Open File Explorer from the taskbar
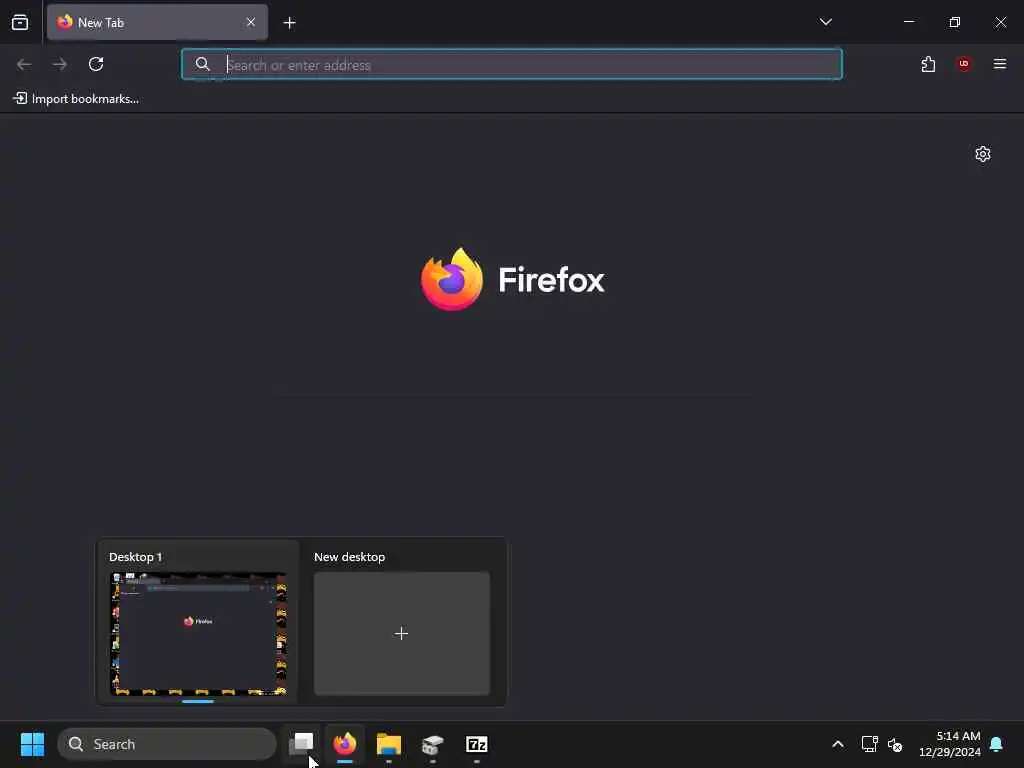The width and height of the screenshot is (1024, 768). tap(389, 744)
